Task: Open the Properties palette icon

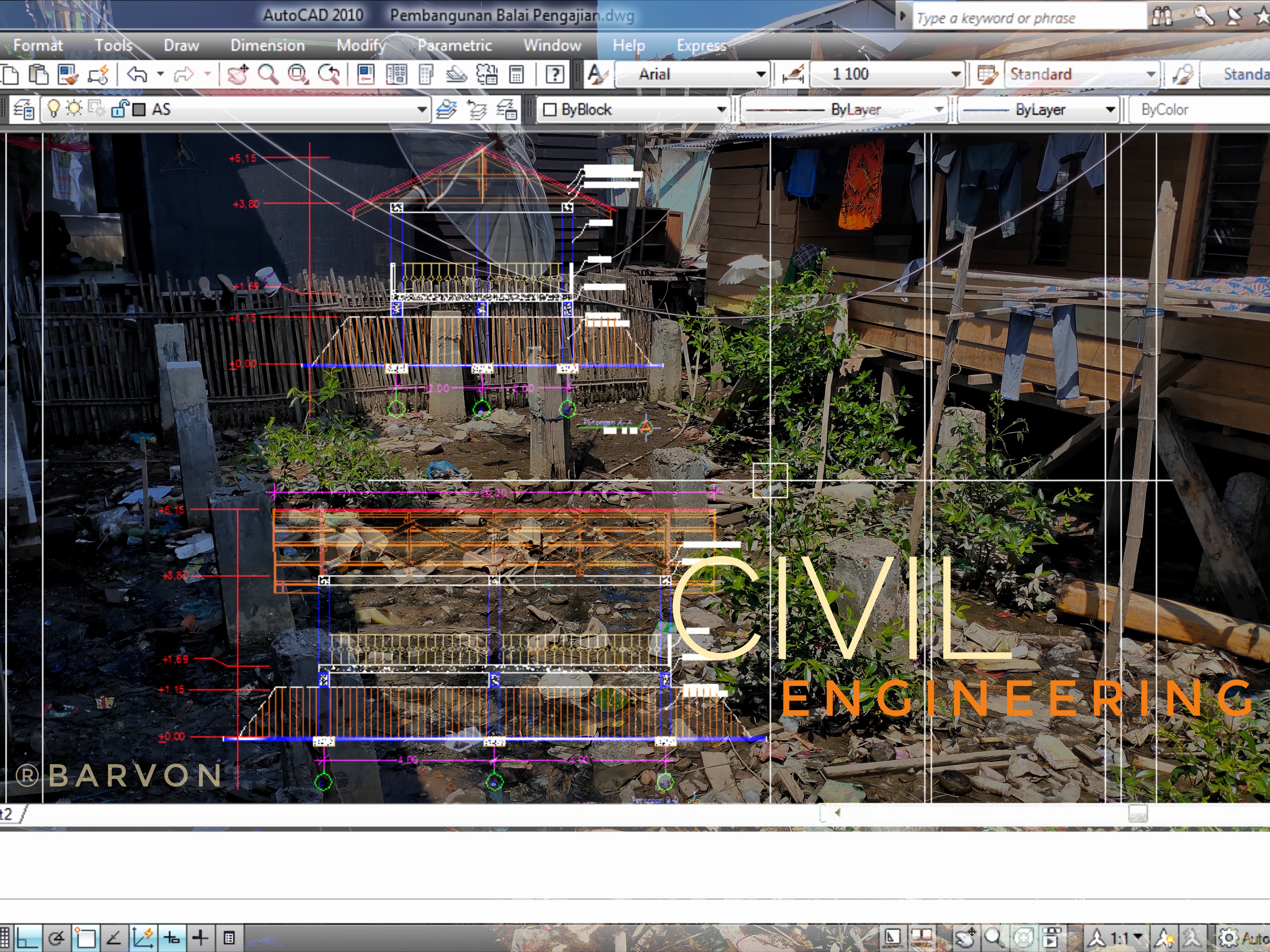Action: pos(366,75)
